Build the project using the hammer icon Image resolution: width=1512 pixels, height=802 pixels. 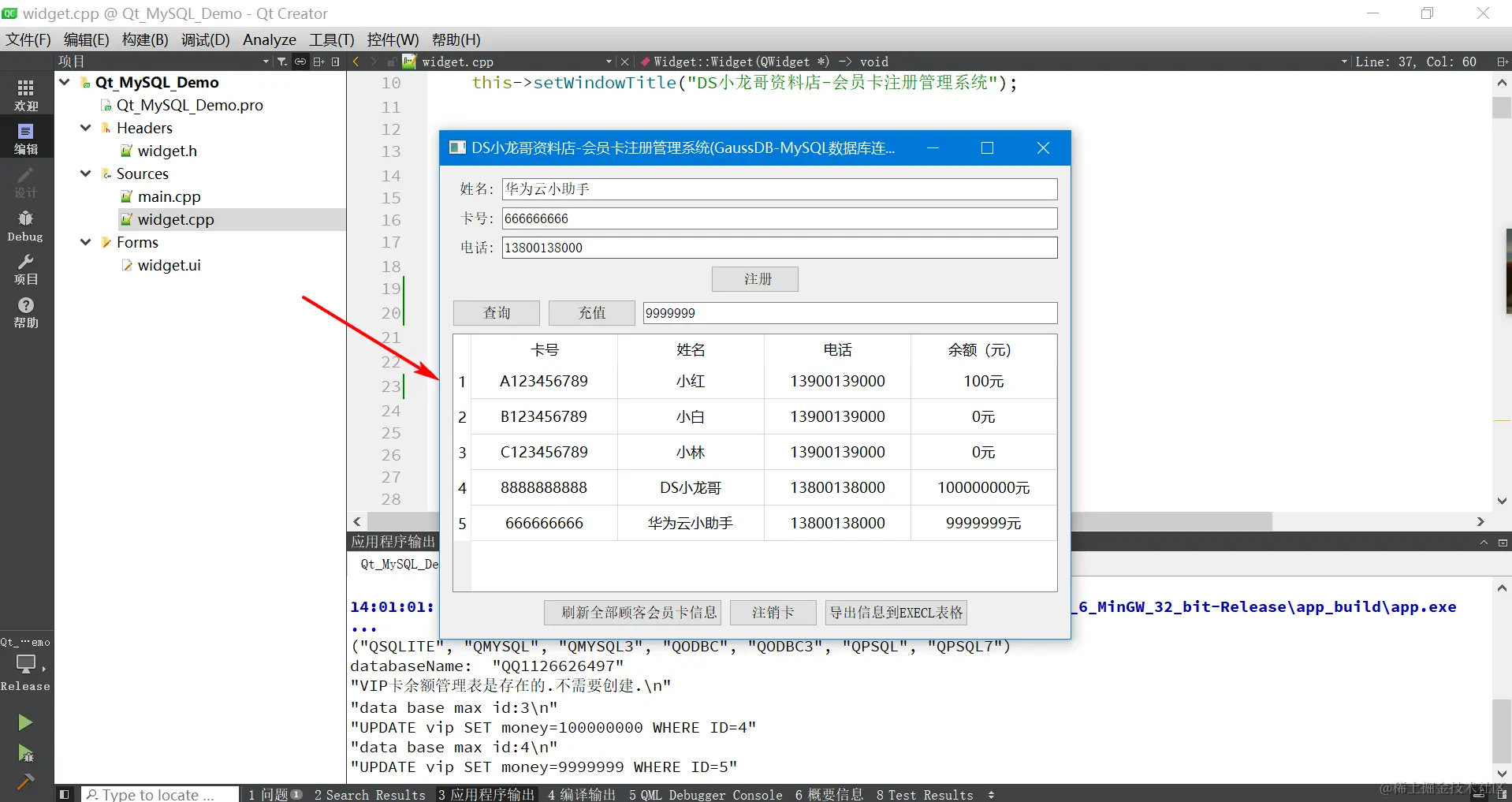26,781
